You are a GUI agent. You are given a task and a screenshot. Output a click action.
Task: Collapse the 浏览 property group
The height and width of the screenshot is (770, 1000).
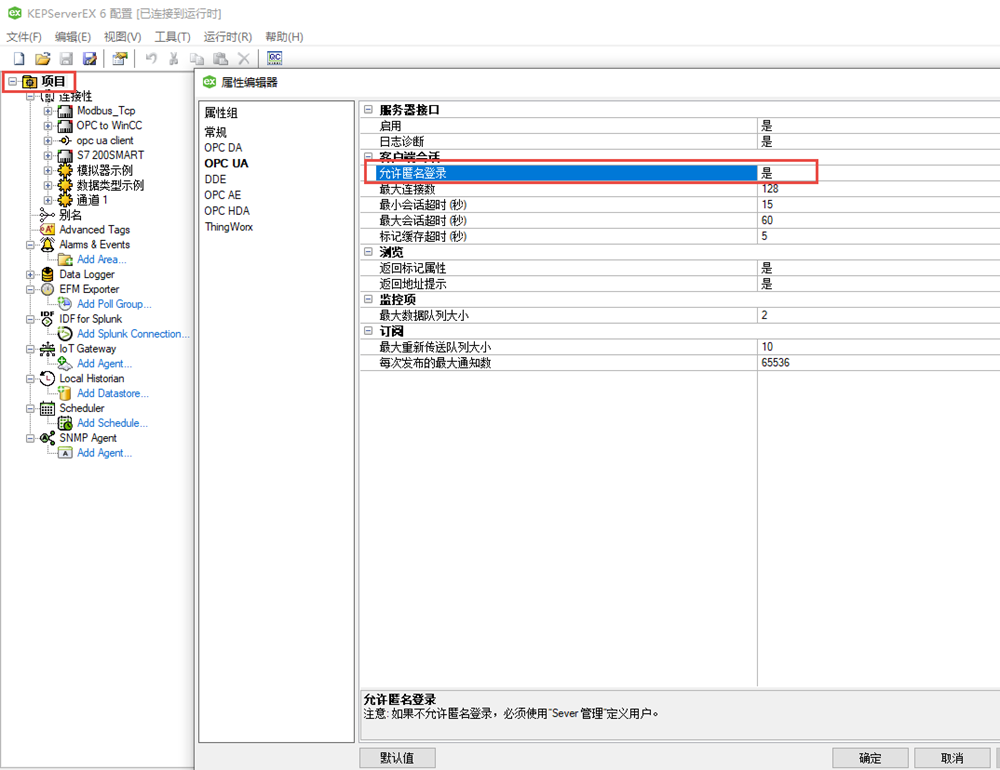[x=368, y=251]
